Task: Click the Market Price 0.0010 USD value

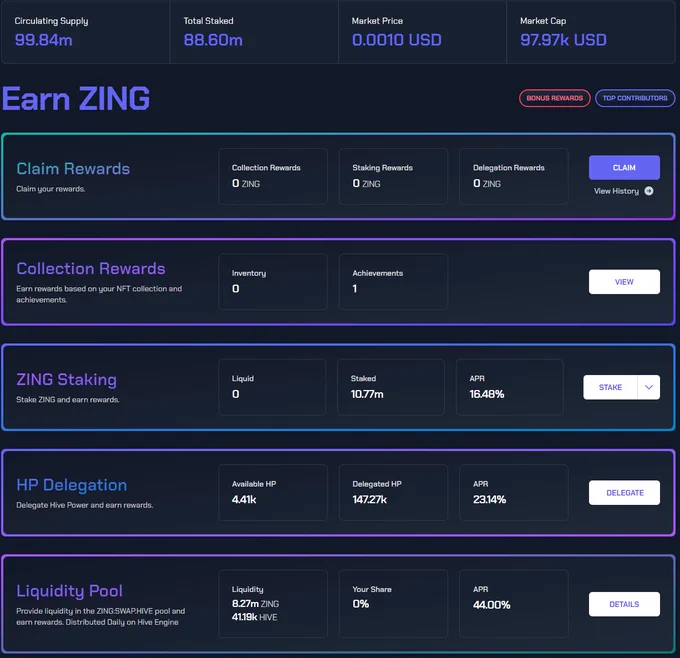Action: point(396,40)
